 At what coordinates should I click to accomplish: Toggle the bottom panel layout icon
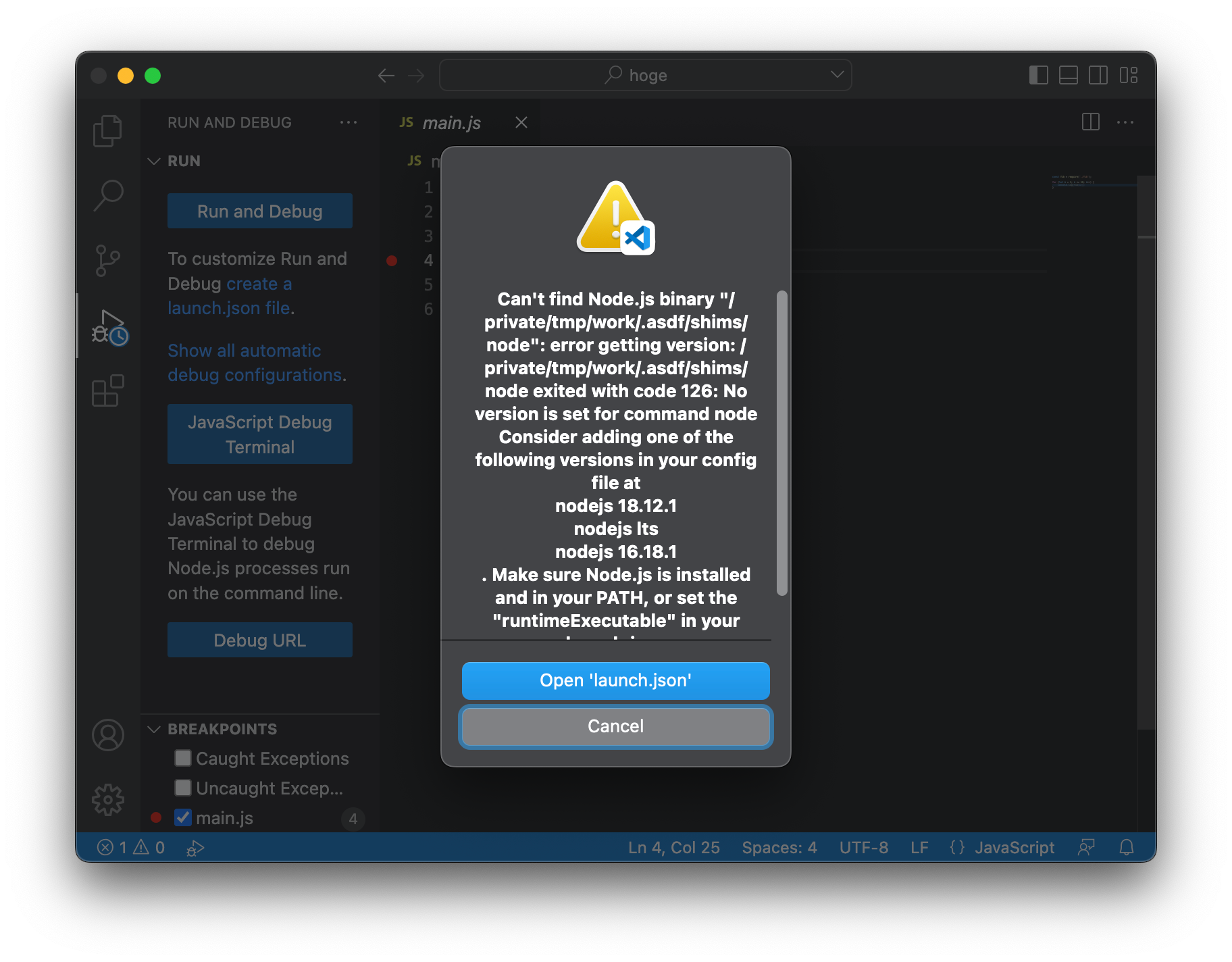coord(1068,75)
